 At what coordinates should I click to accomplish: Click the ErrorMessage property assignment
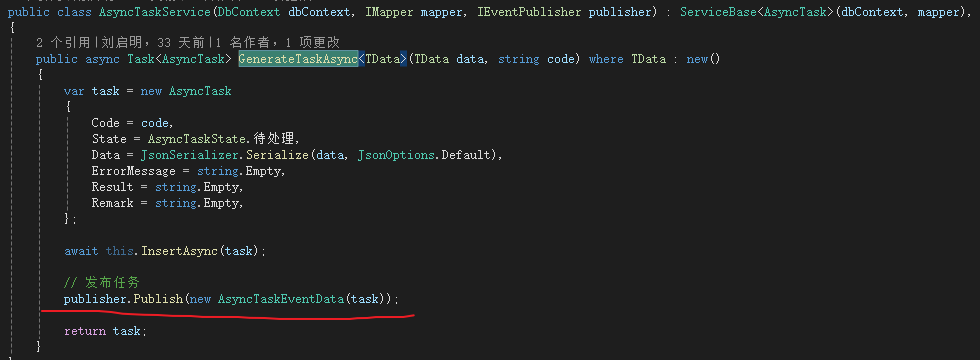pos(188,171)
